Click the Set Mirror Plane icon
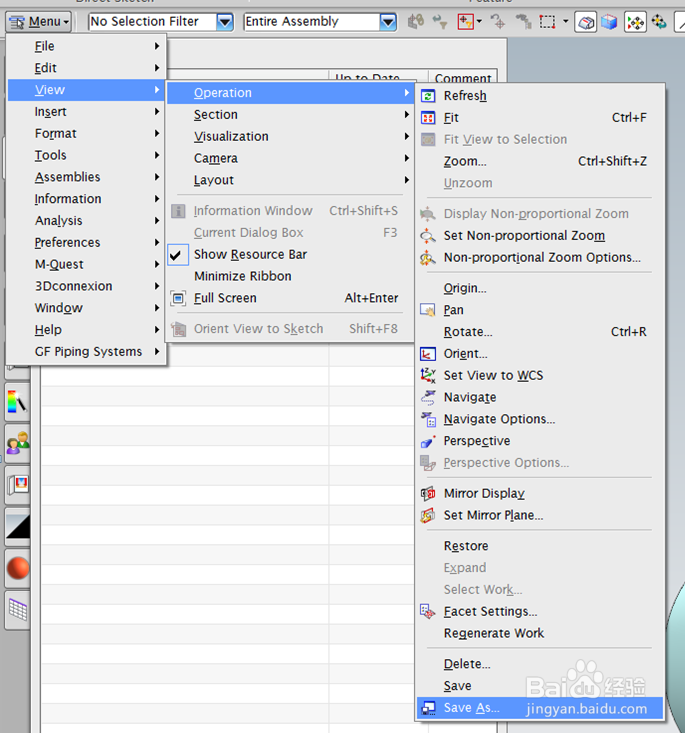Image resolution: width=685 pixels, height=733 pixels. 428,516
